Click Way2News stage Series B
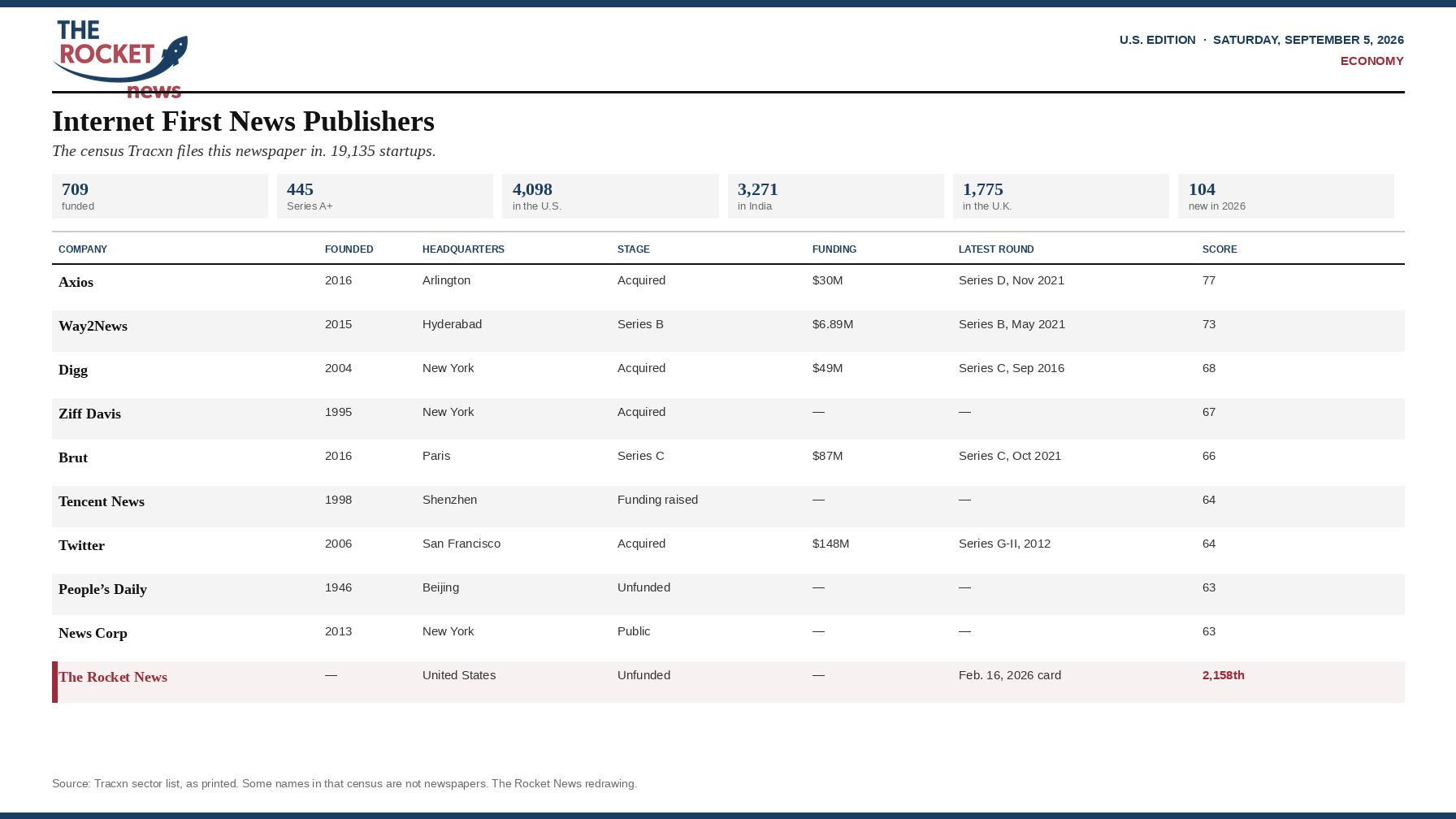 tap(640, 324)
